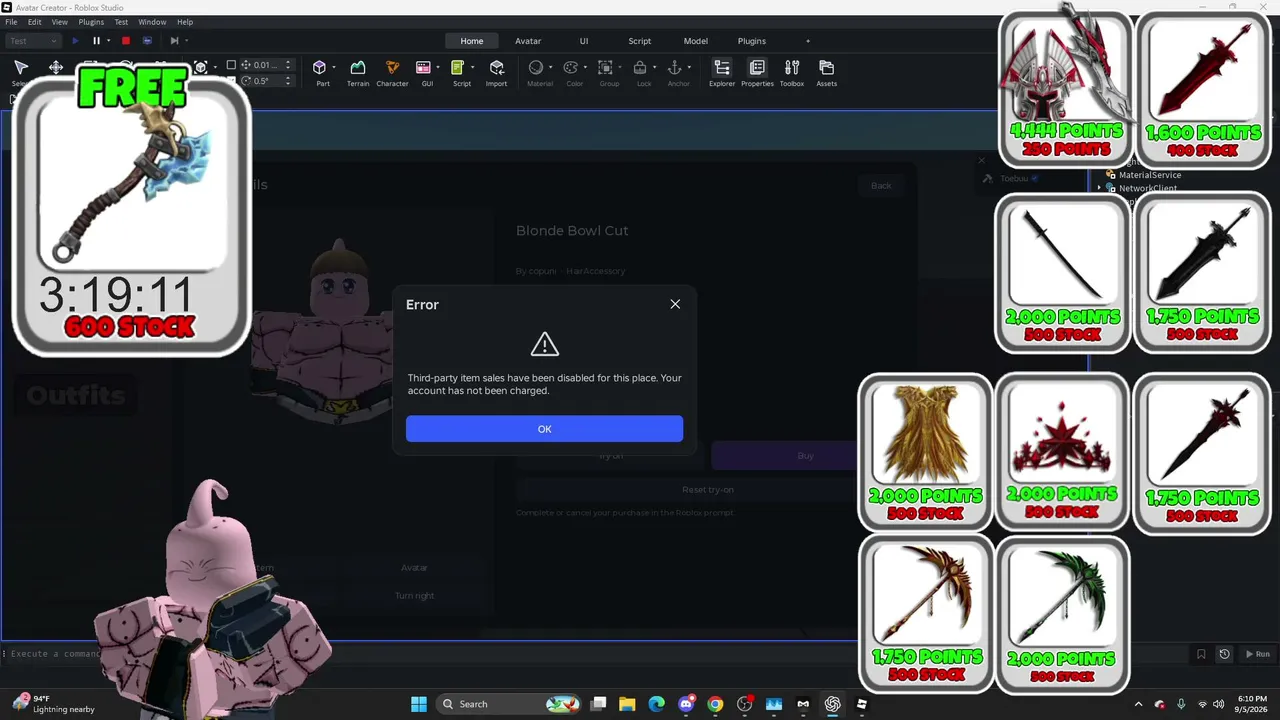Click the Run button in the command bar

point(1257,654)
